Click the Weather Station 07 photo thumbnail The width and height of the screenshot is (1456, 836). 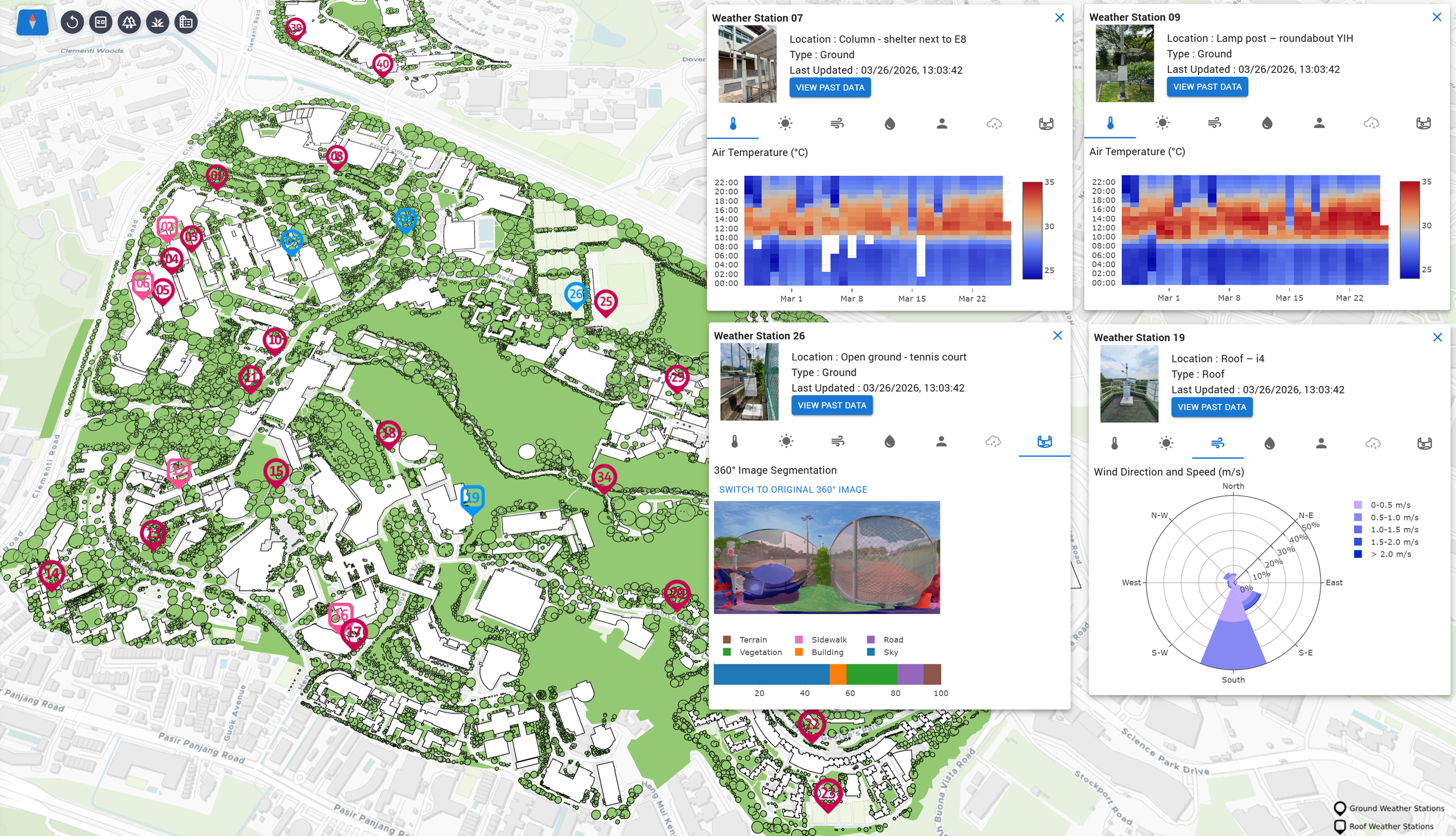[747, 64]
